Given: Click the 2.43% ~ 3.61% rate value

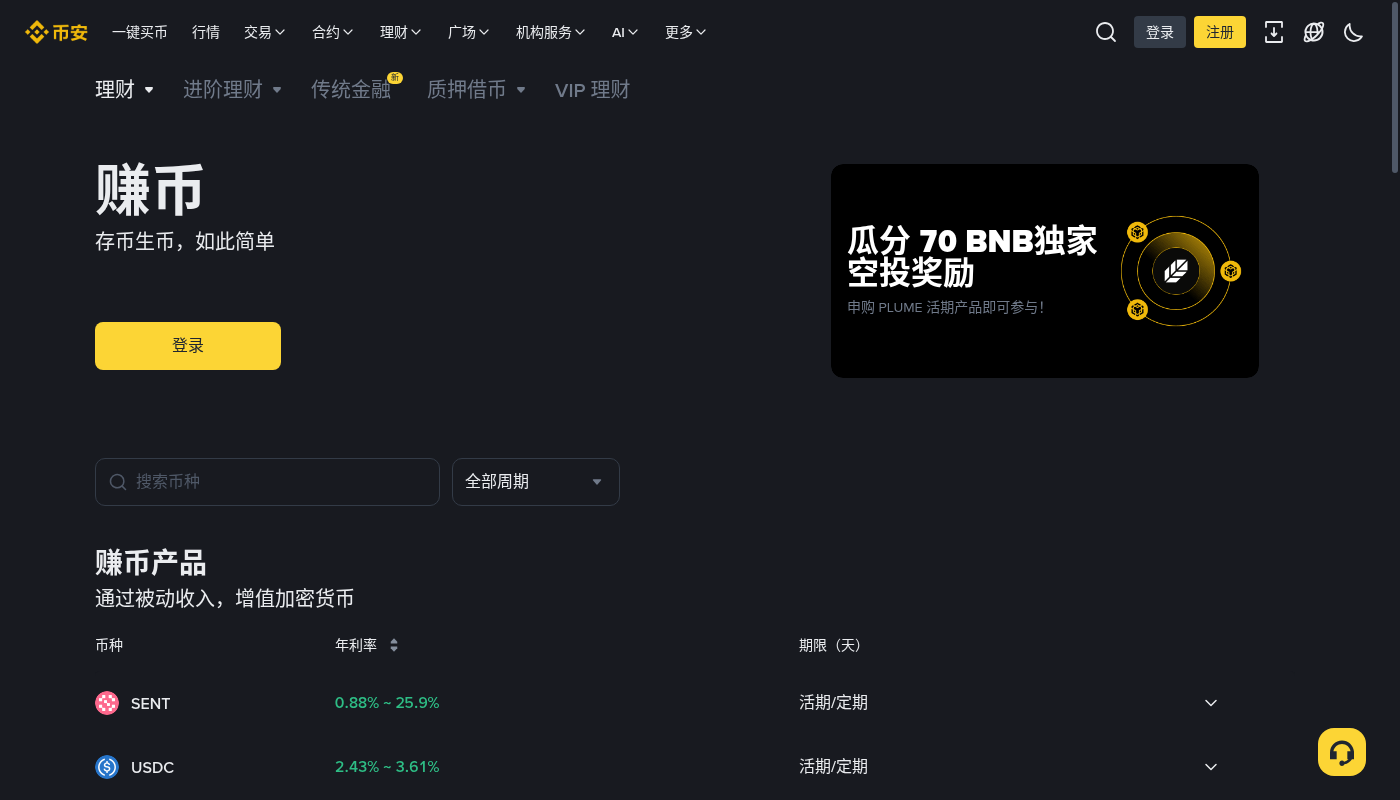Looking at the screenshot, I should [x=387, y=767].
